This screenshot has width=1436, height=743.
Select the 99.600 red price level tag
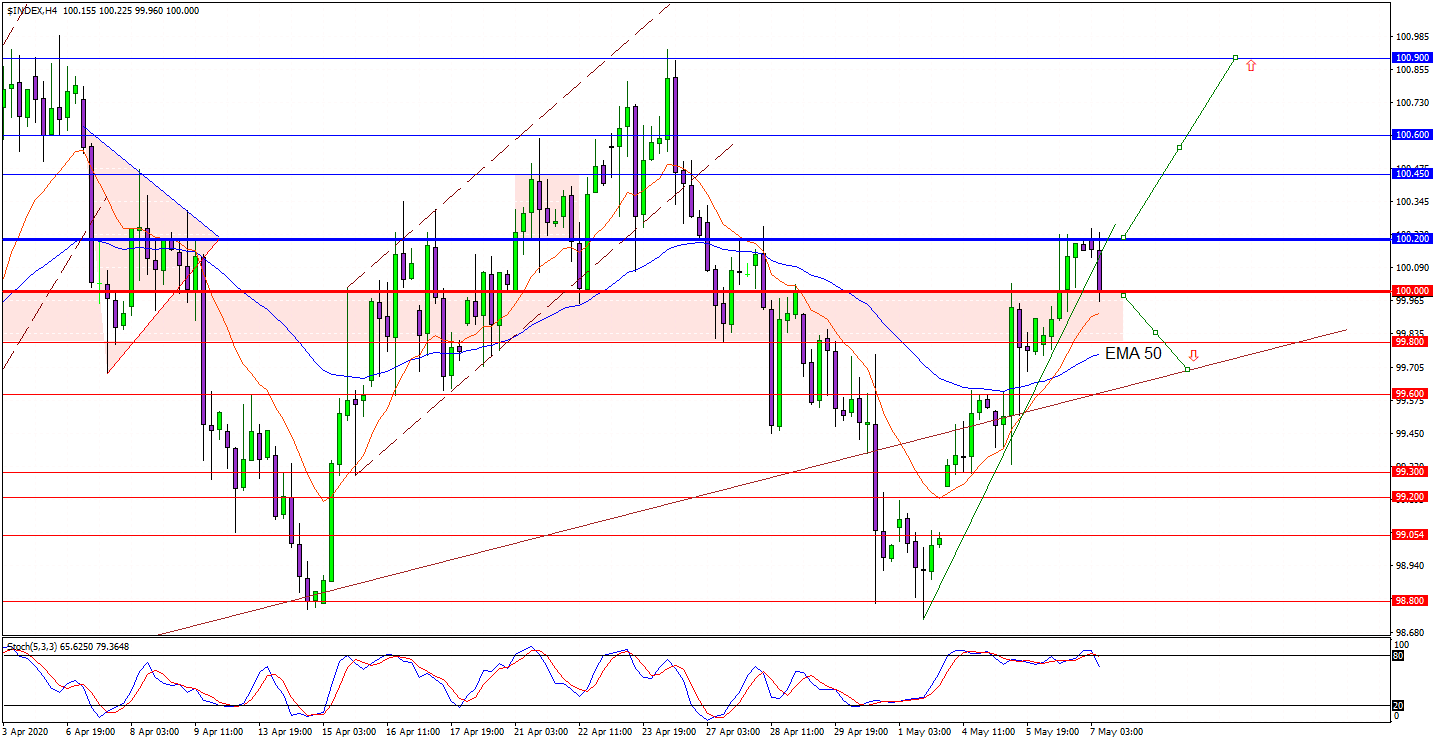1410,394
